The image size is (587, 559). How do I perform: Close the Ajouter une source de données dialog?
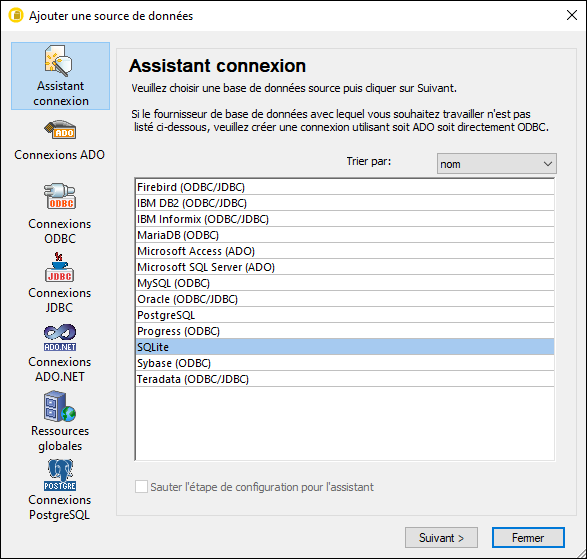(572, 15)
